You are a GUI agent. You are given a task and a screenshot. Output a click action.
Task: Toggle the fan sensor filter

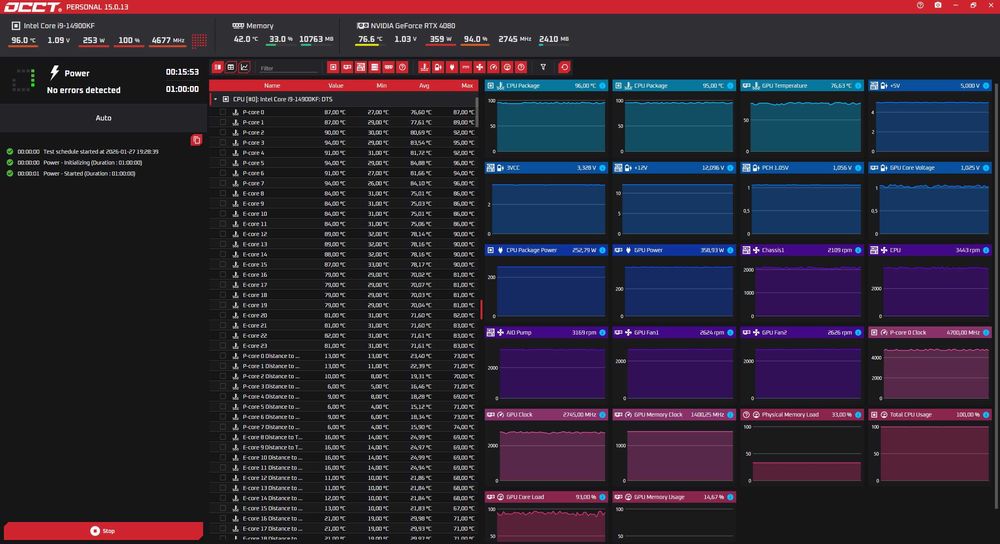click(480, 67)
